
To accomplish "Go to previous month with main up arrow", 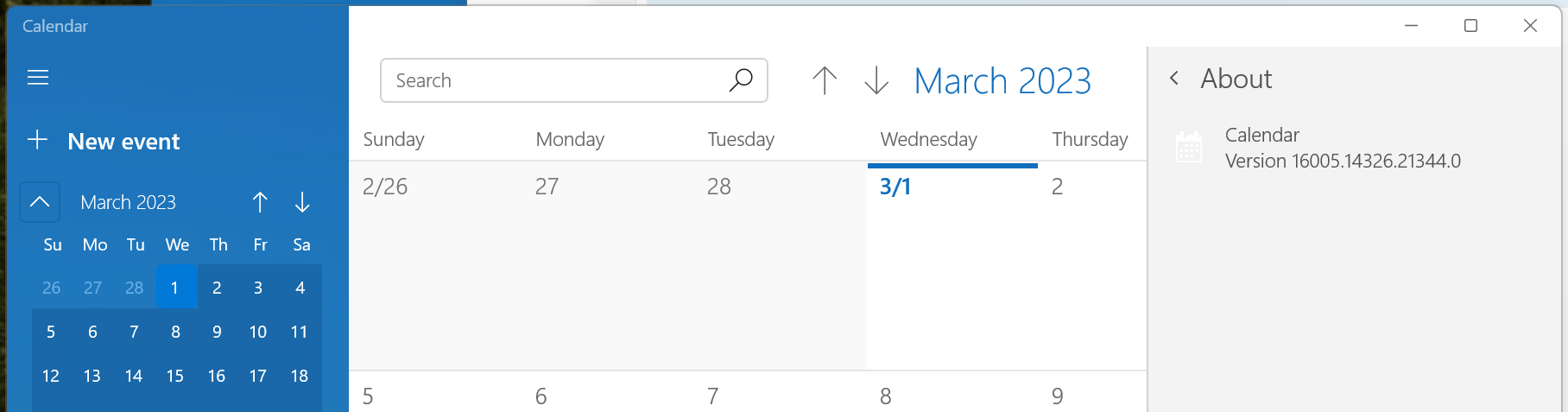I will click(825, 80).
